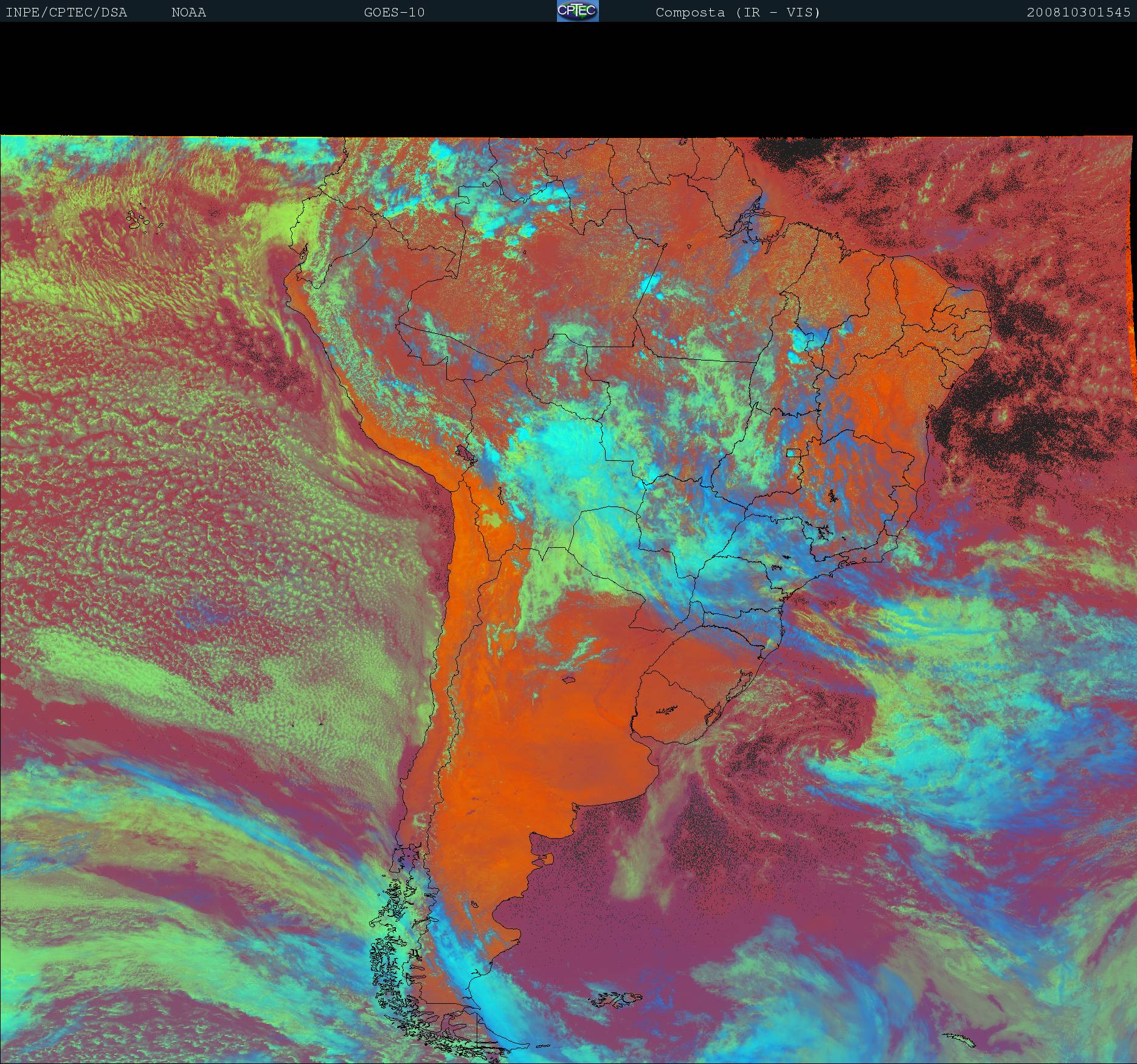Click Lake Titicaca on the Peru-Bolivia border
Viewport: 1137px width, 1064px height.
click(x=465, y=453)
